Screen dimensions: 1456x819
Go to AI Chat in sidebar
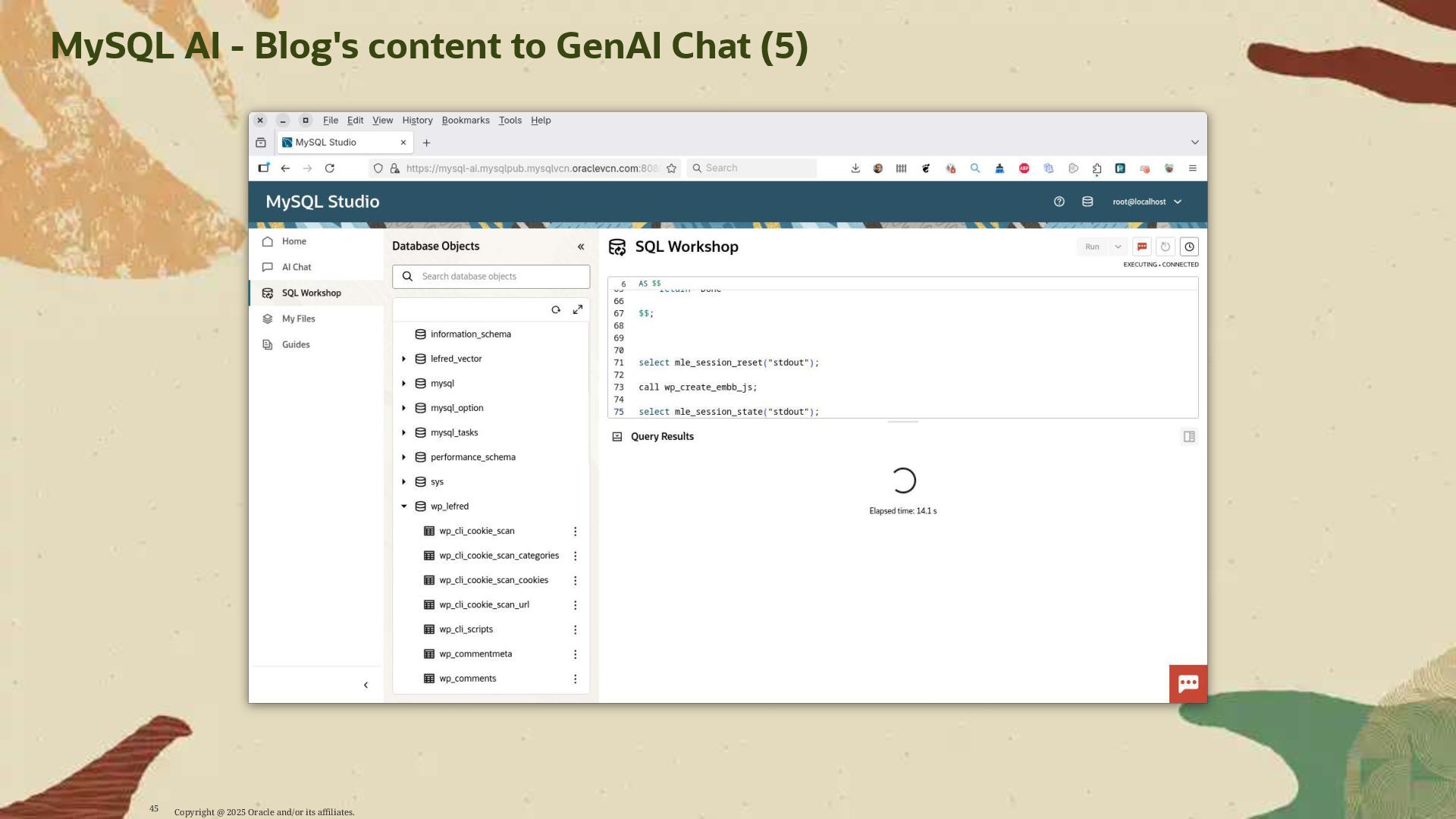click(297, 267)
